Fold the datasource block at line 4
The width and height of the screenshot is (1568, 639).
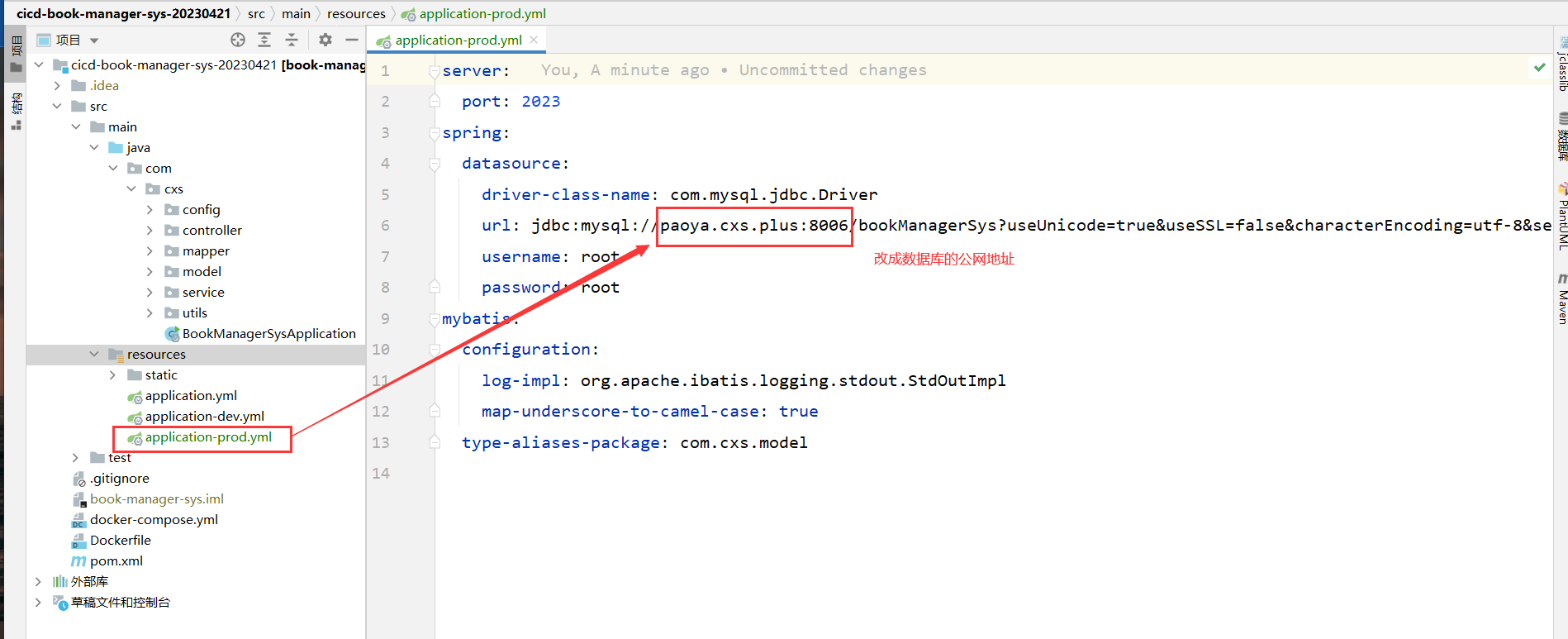click(435, 164)
